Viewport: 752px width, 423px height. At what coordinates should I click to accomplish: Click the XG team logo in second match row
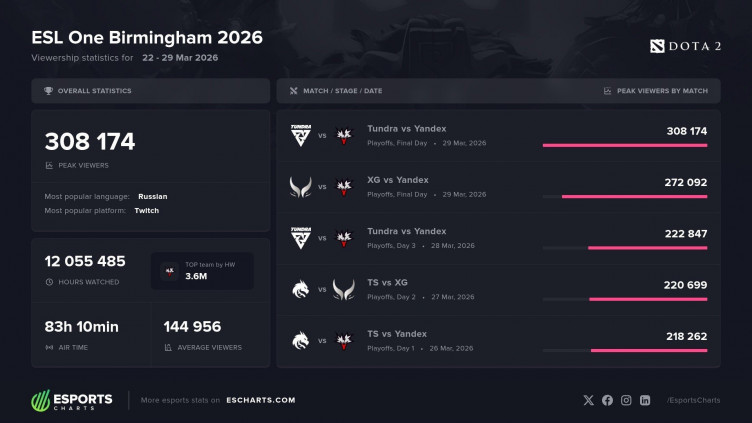[300, 186]
